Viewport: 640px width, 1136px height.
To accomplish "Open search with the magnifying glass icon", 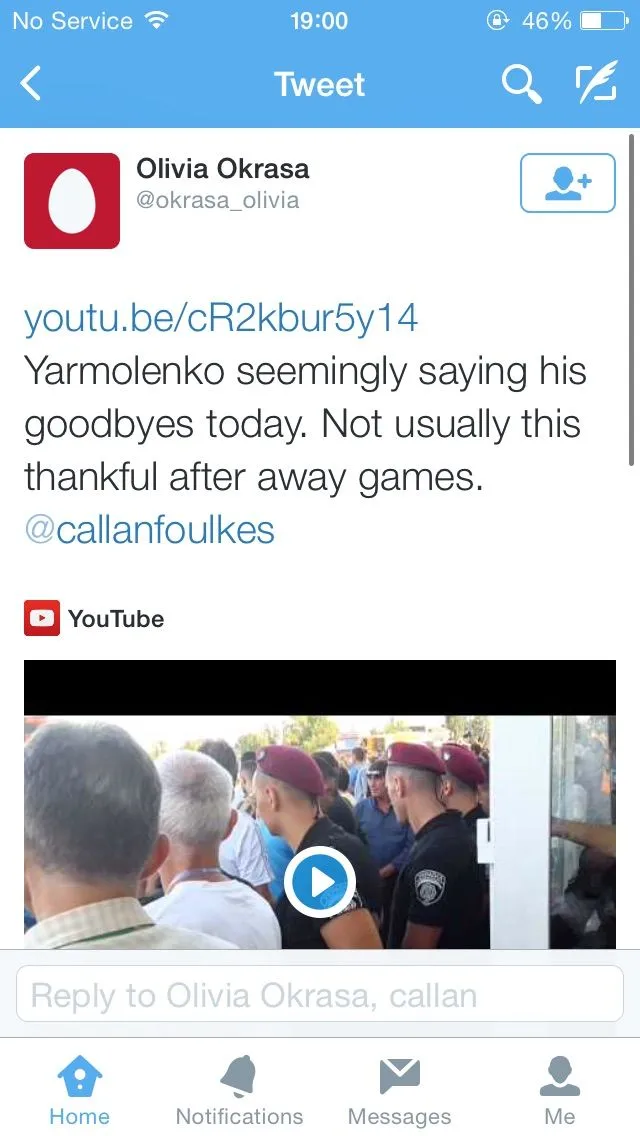I will (x=521, y=84).
